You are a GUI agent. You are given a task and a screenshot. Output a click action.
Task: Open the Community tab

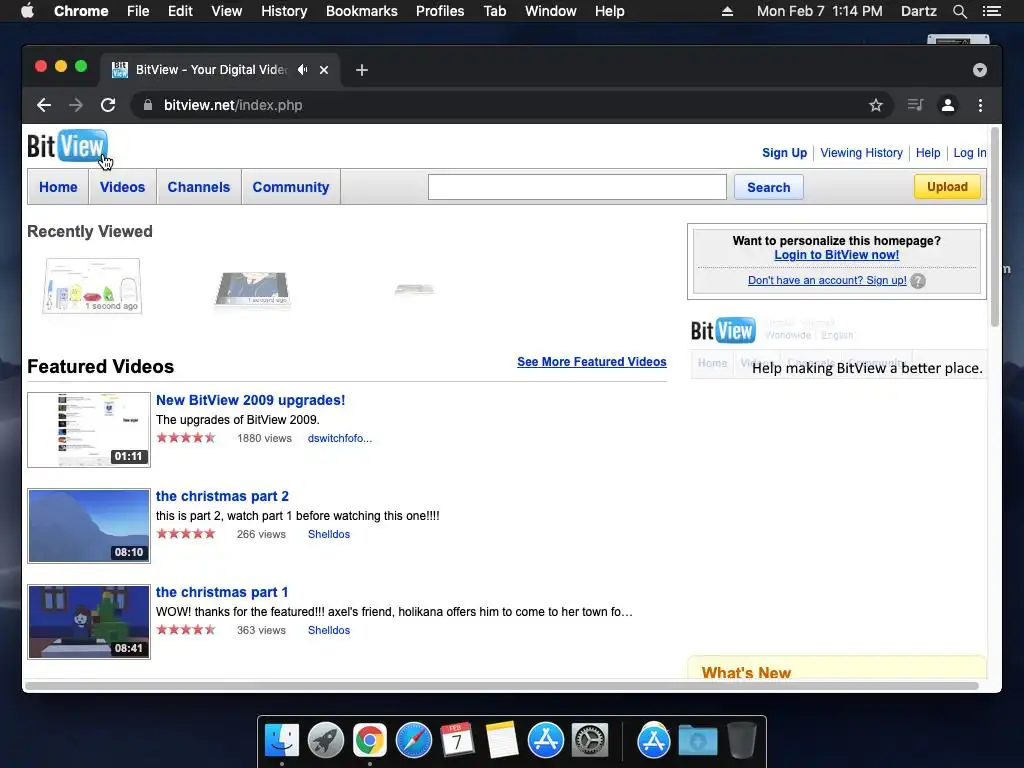point(291,187)
